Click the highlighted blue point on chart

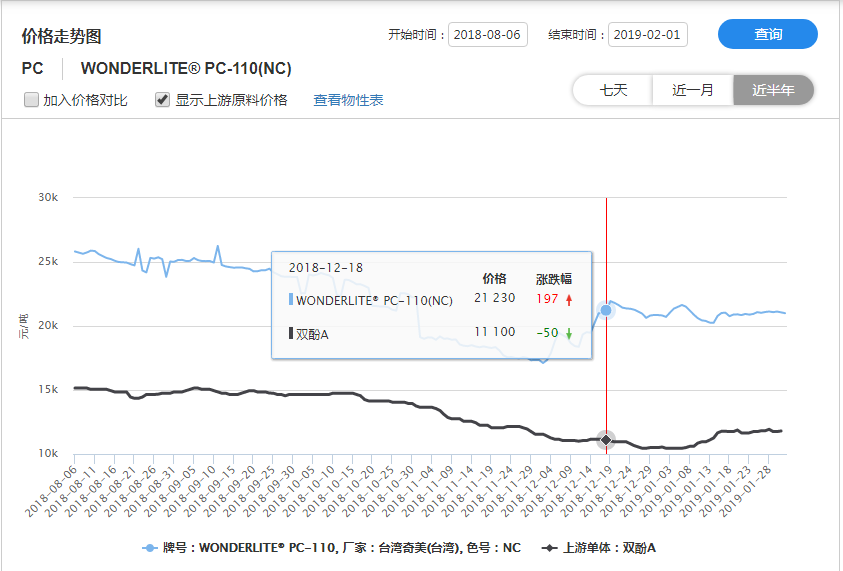pyautogui.click(x=606, y=310)
